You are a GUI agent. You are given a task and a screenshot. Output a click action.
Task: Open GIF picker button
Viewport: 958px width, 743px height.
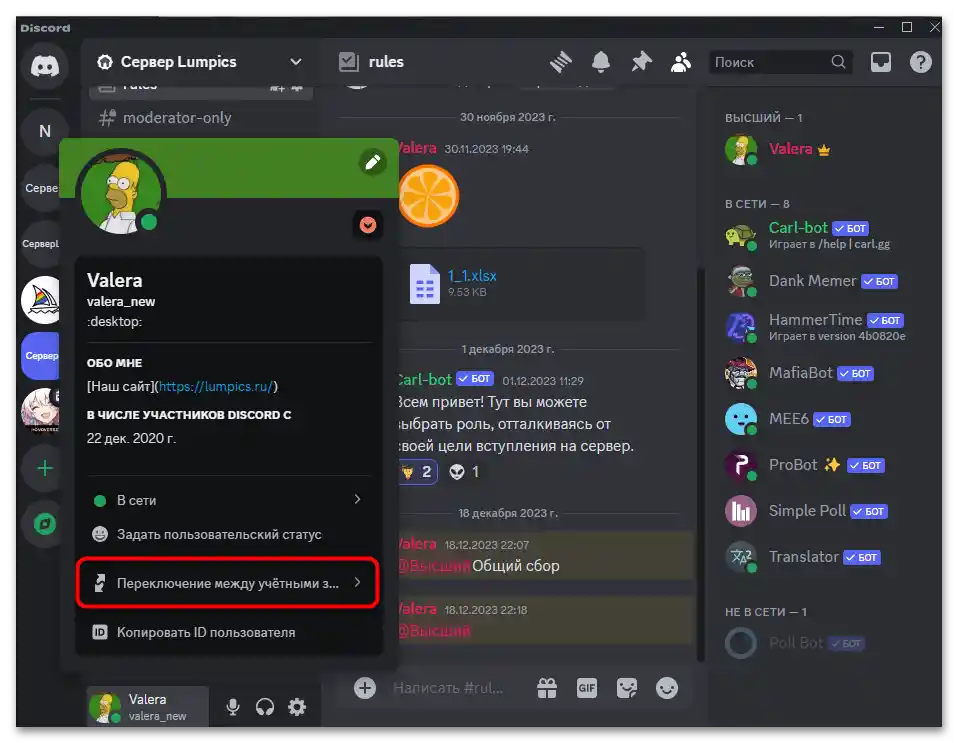[587, 689]
